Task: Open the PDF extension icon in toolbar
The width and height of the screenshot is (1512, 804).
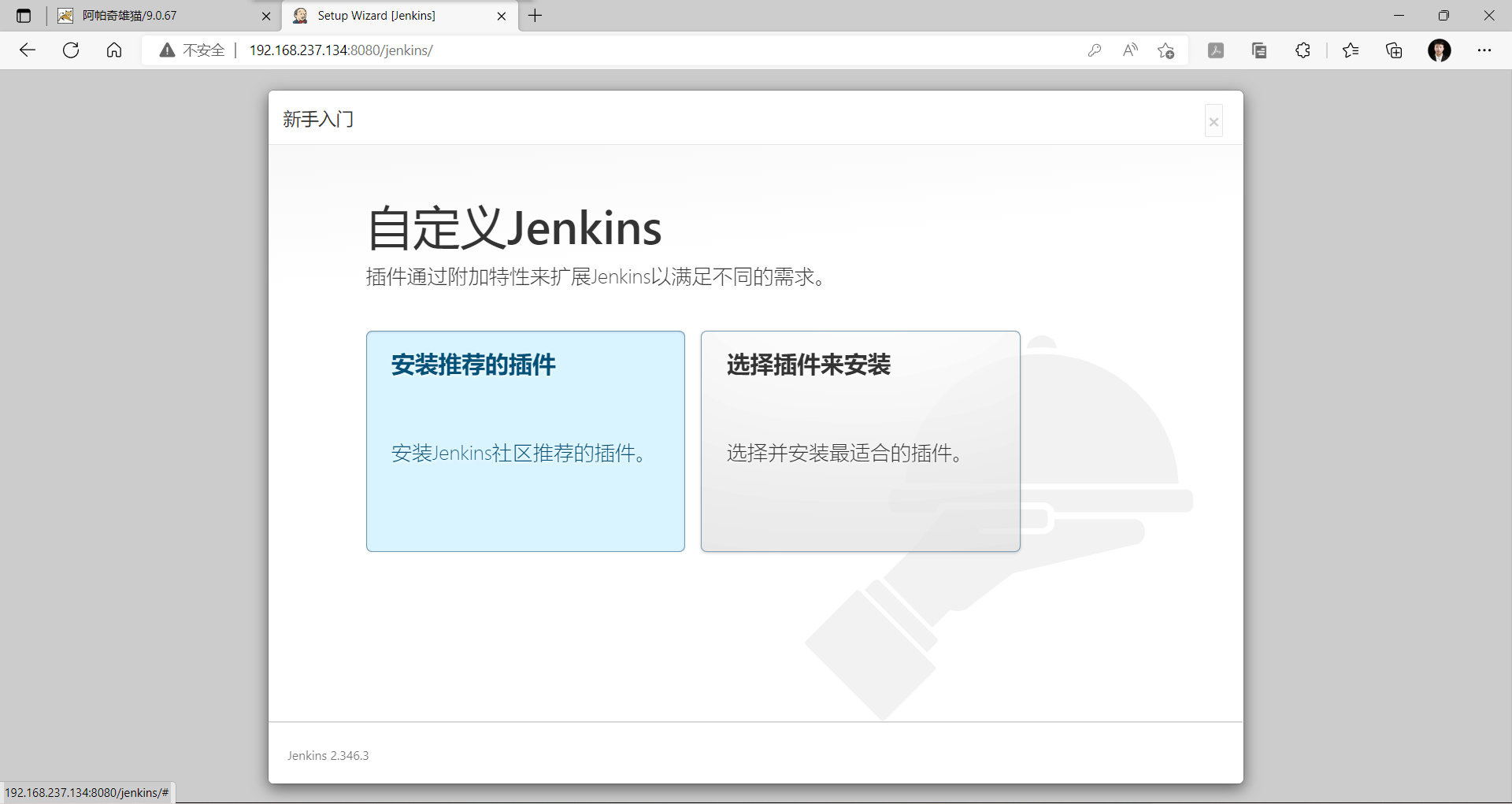Action: pos(1216,50)
